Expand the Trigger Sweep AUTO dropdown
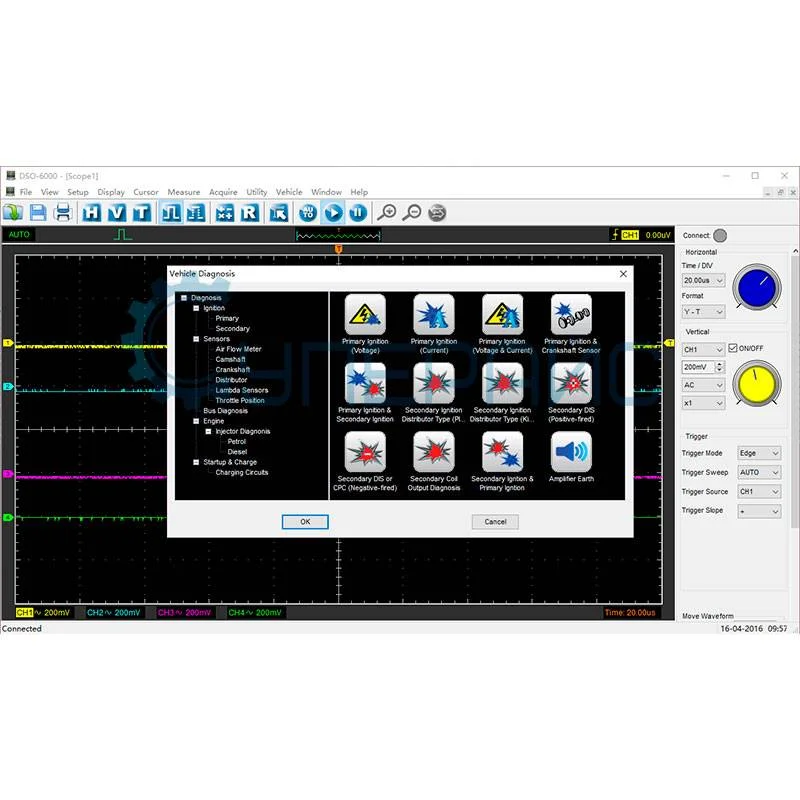Image resolution: width=800 pixels, height=800 pixels. point(758,472)
